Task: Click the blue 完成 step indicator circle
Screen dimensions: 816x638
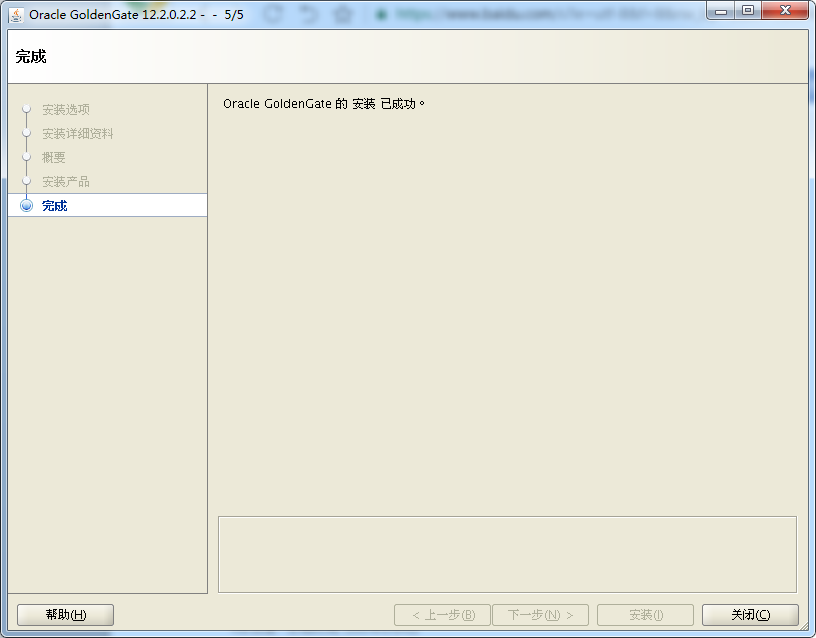Action: pyautogui.click(x=27, y=206)
